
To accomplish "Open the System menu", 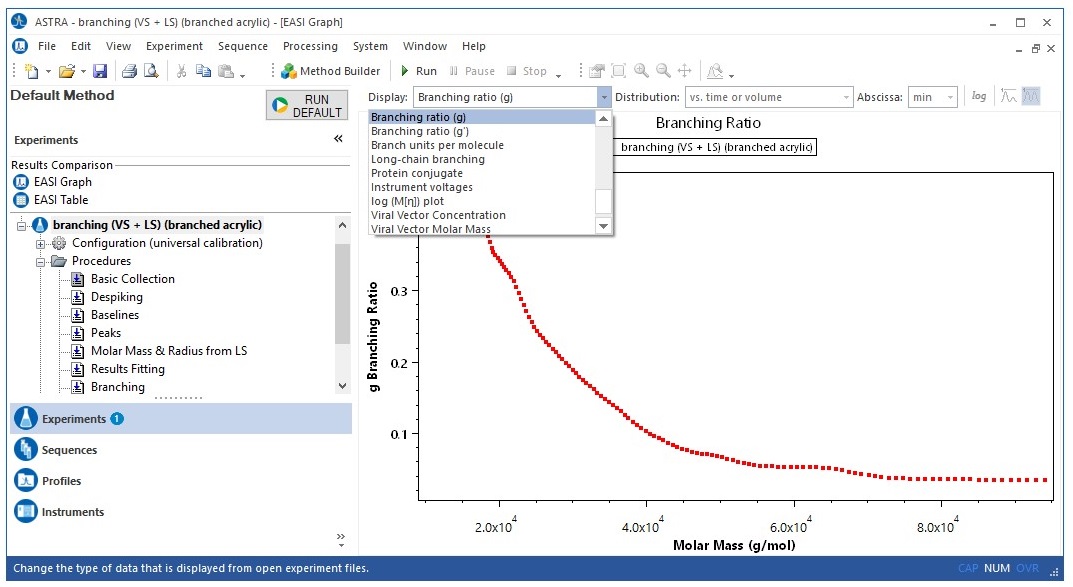I will pos(370,46).
